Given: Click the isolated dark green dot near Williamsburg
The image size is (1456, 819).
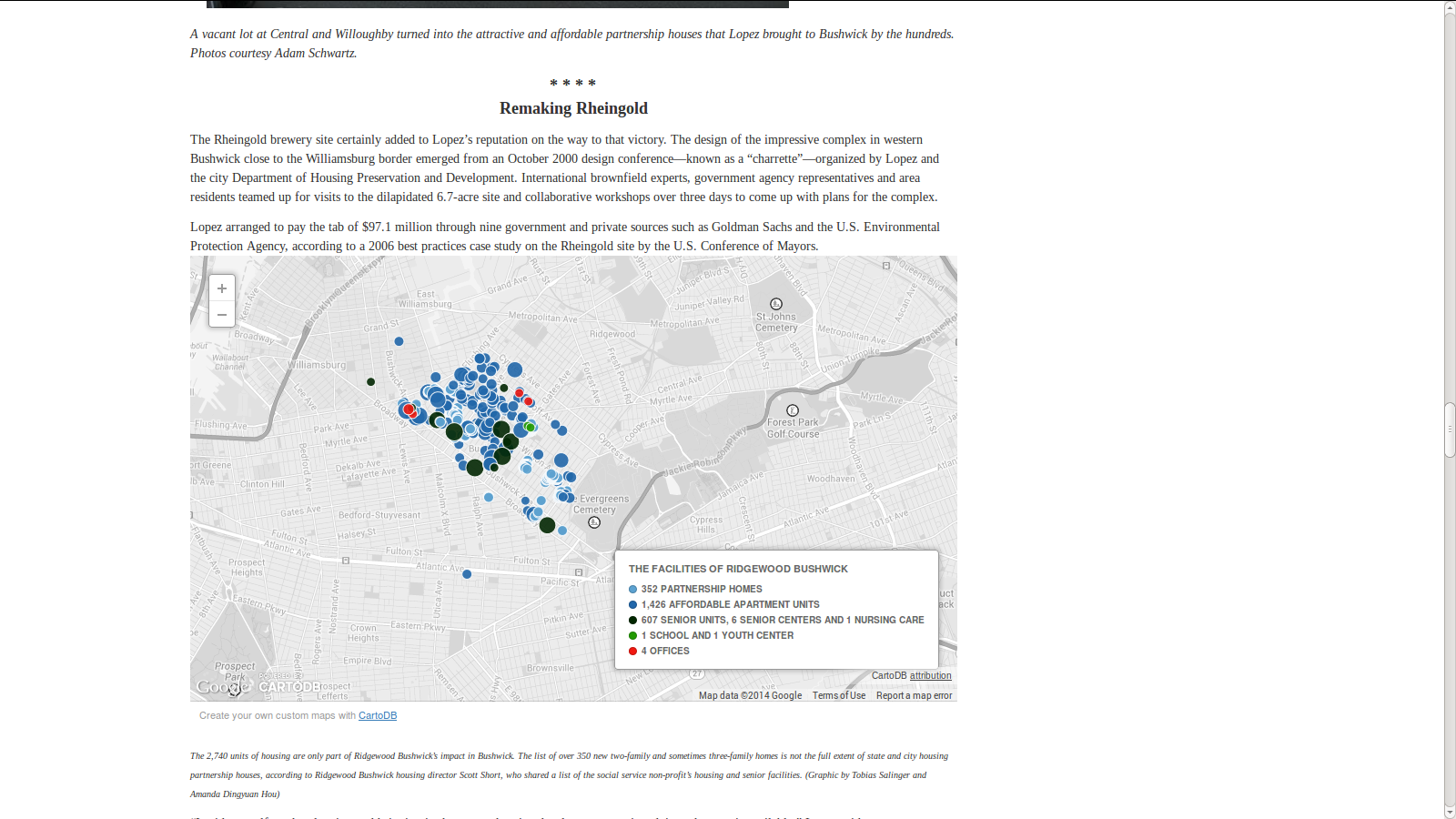Looking at the screenshot, I should coord(370,381).
